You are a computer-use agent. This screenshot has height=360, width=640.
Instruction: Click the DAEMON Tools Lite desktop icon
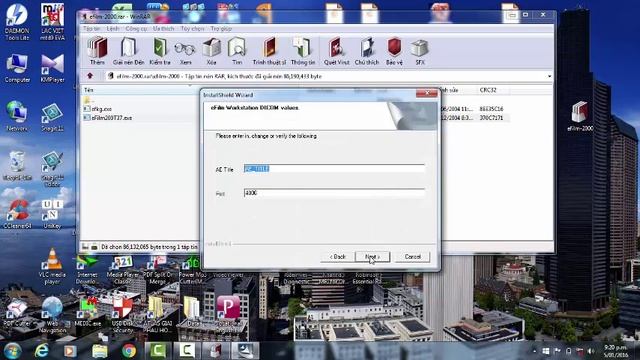pos(17,21)
